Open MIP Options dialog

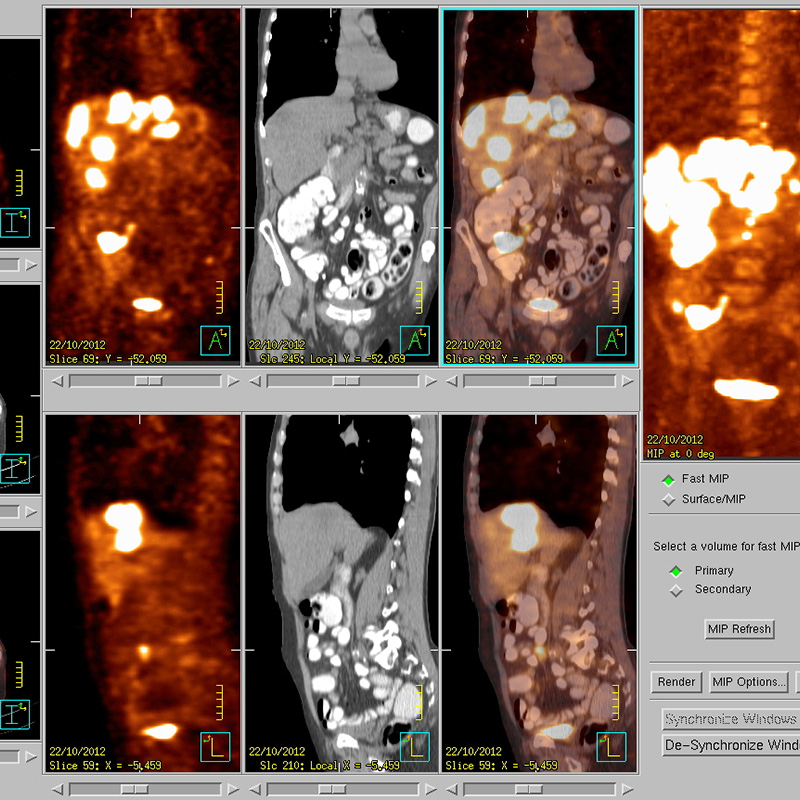pos(748,682)
